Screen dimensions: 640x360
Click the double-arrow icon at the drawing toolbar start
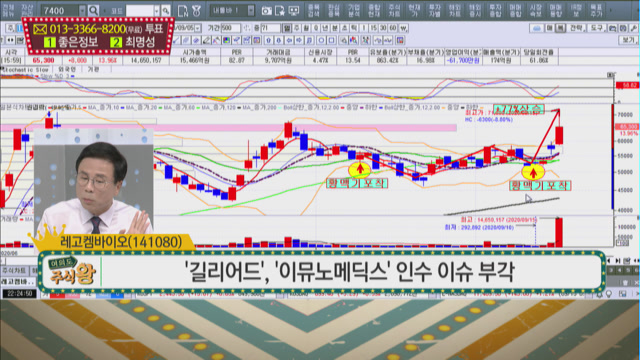[10, 40]
